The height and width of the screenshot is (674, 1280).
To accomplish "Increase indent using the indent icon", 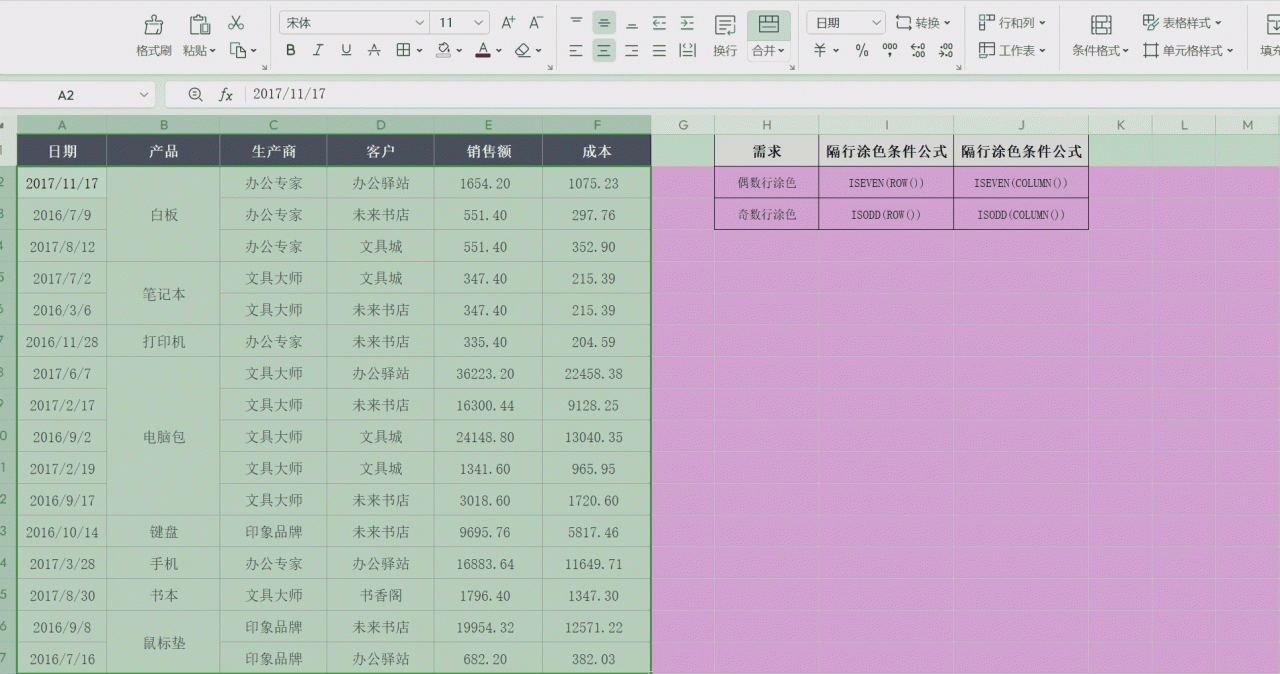I will coord(687,22).
